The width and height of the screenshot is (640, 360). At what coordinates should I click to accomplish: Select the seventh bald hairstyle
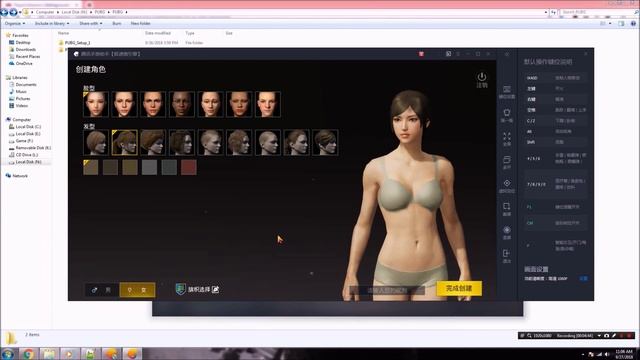click(268, 142)
